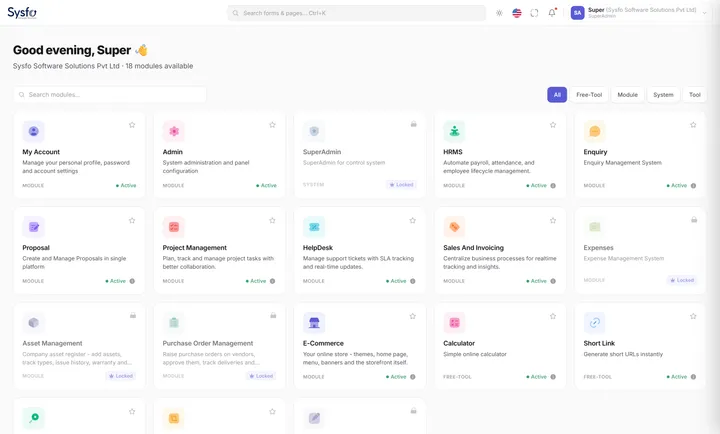Click the SuperAdmin shield icon

pos(314,131)
